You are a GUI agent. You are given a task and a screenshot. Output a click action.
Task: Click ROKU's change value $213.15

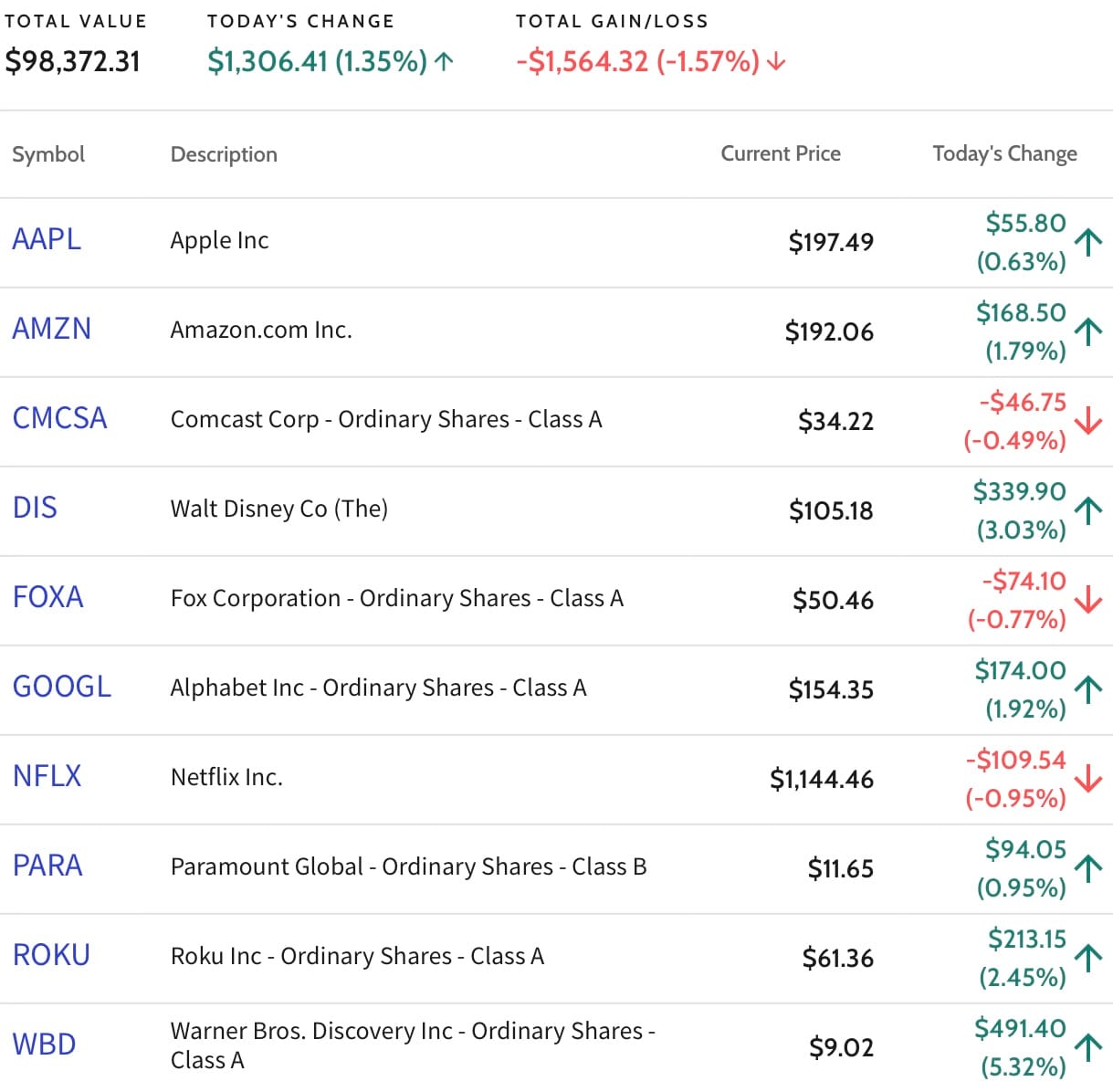click(1026, 939)
